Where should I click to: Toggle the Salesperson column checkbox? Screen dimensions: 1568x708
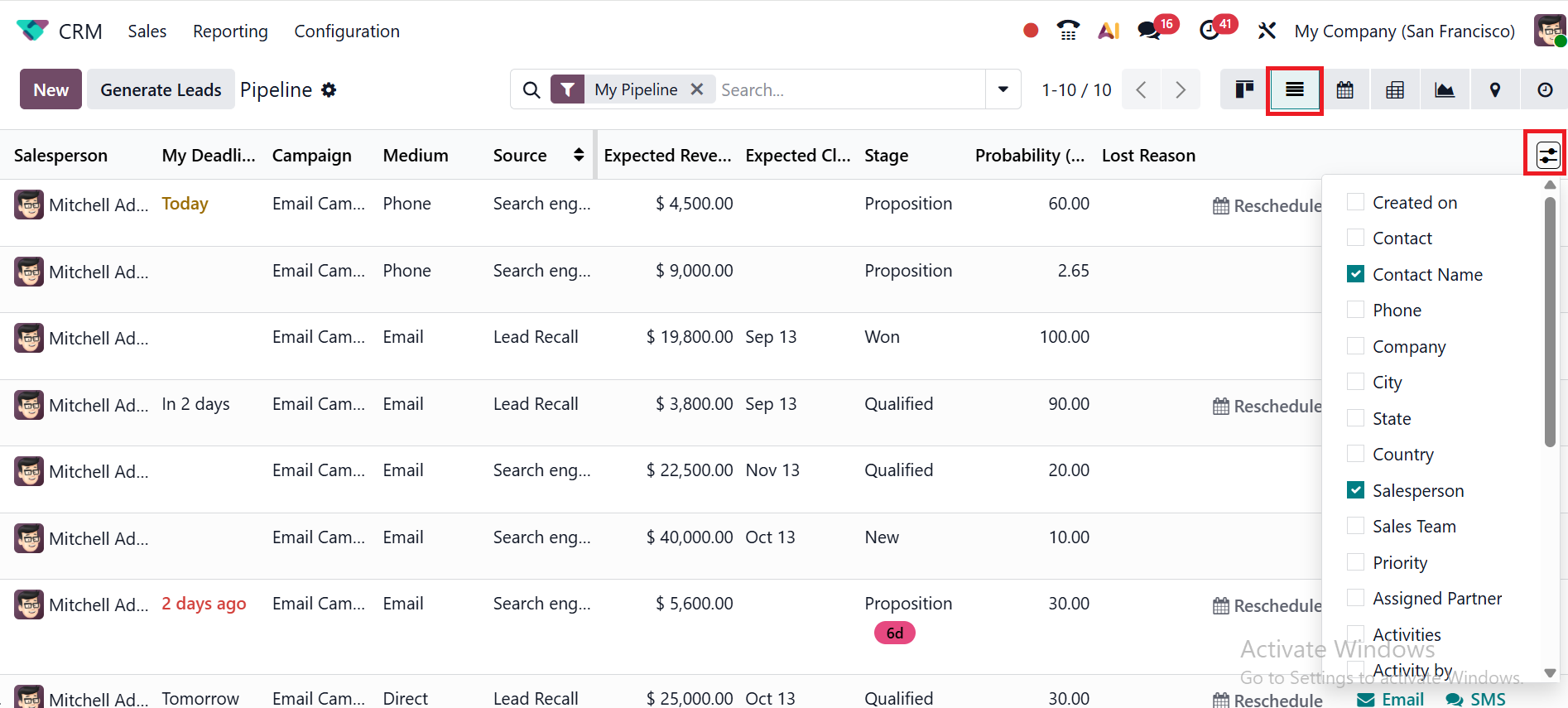click(x=1355, y=490)
